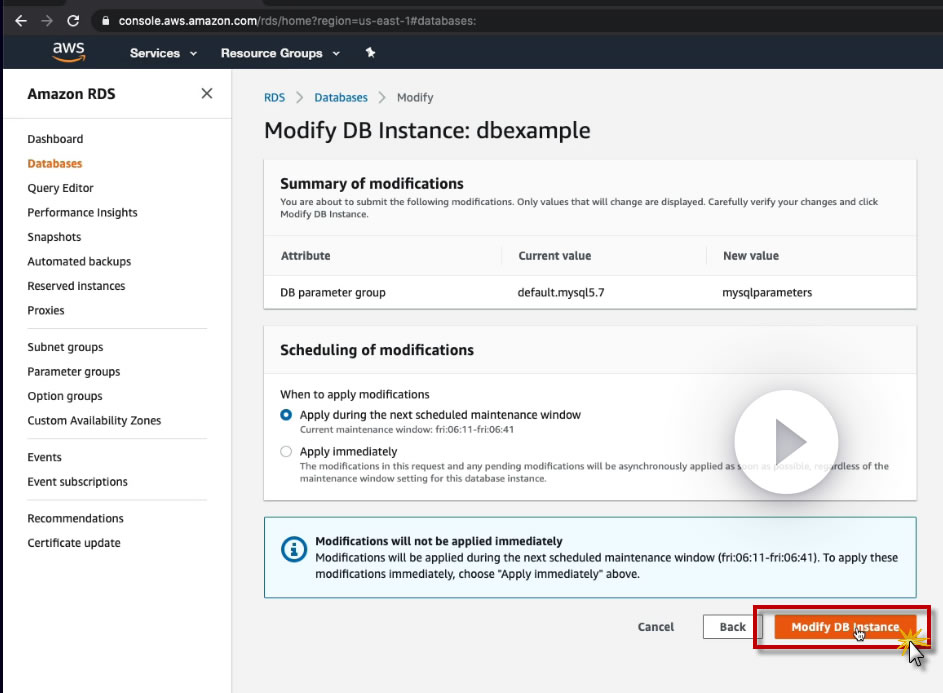Go to the Databases breadcrumb link
Image resolution: width=943 pixels, height=693 pixels.
pos(341,97)
